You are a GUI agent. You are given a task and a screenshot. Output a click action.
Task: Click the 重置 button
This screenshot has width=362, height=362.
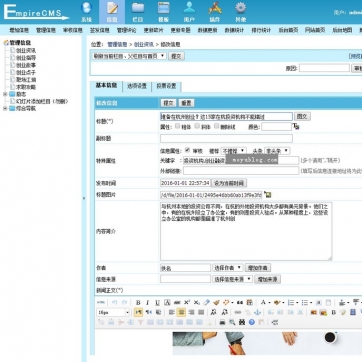point(186,103)
